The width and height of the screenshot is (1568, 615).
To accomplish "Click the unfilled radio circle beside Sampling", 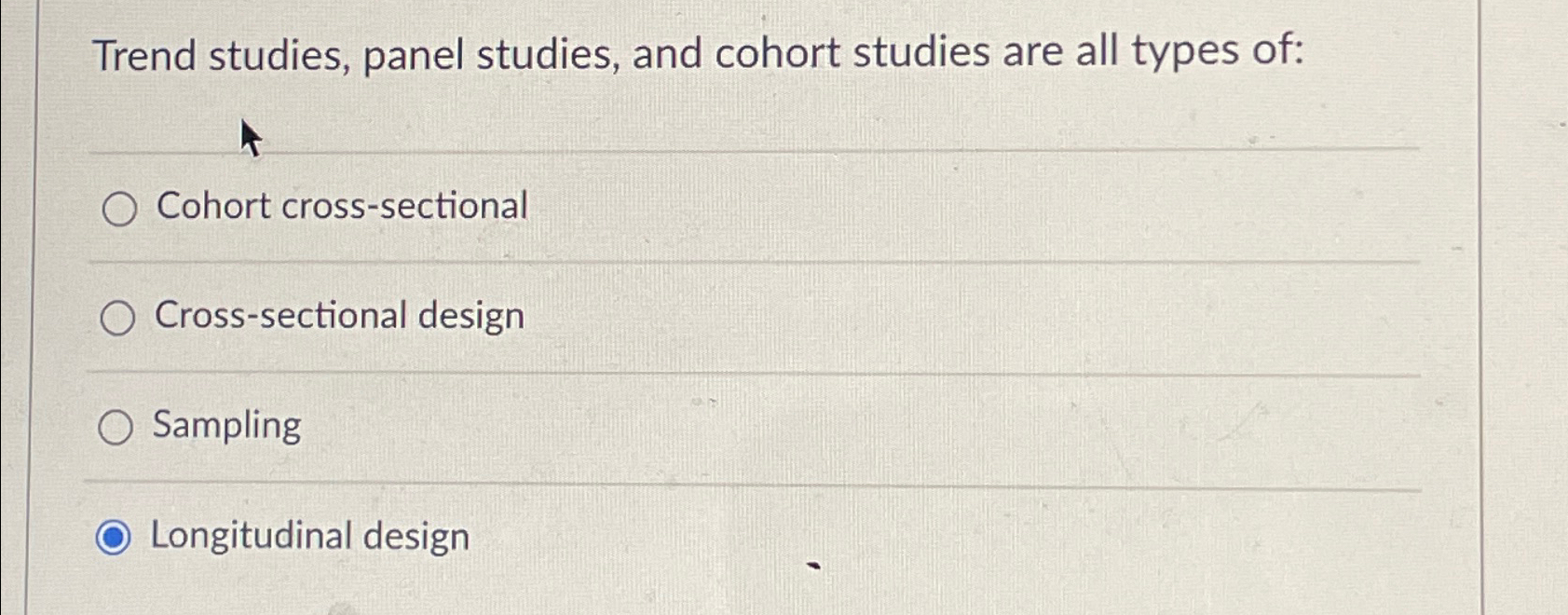I will click(117, 426).
